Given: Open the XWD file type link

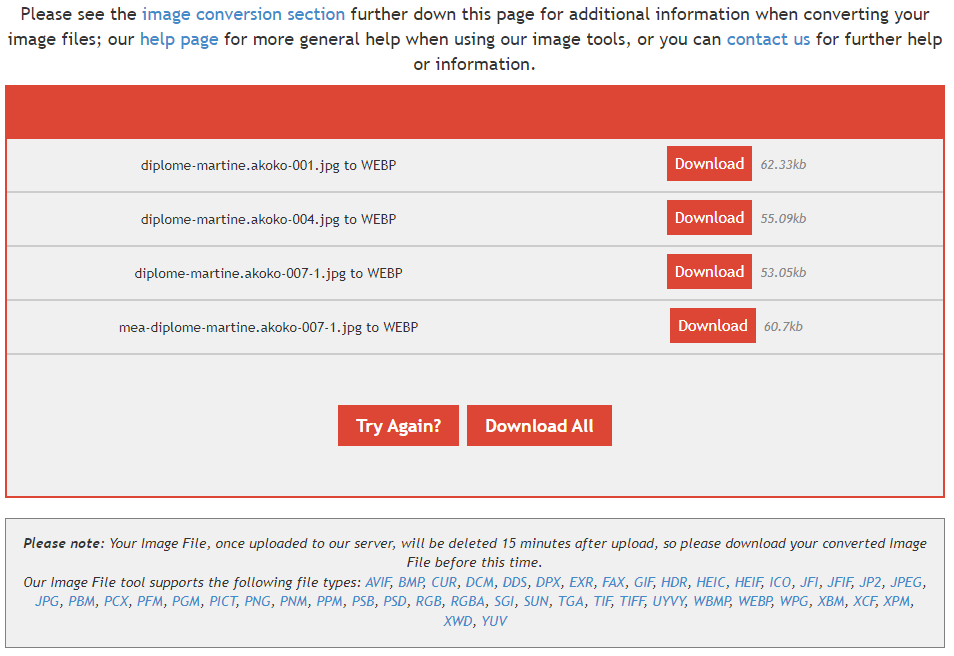Looking at the screenshot, I should pos(458,621).
